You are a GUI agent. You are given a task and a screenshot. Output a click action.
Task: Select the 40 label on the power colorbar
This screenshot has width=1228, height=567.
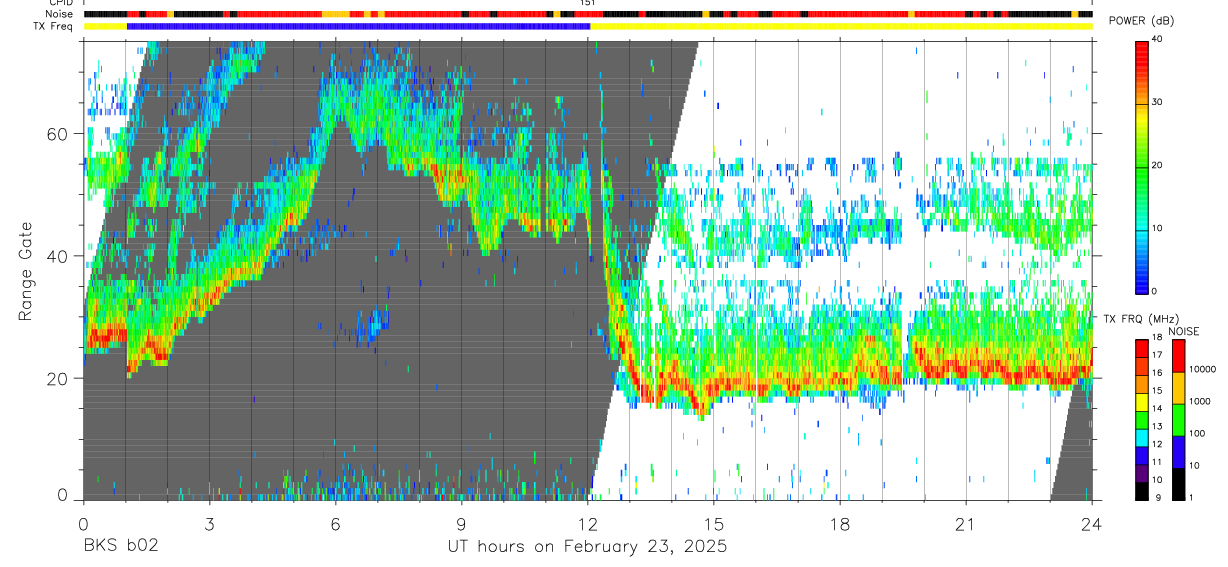pos(1156,40)
